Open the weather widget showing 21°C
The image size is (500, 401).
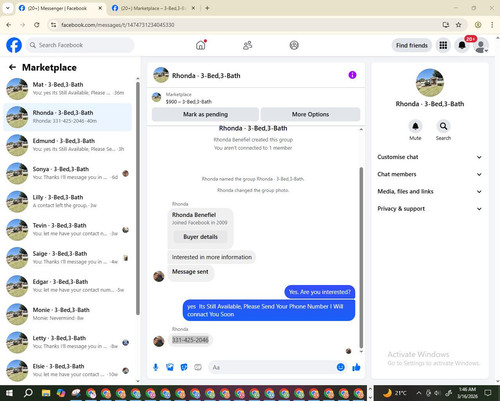click(x=395, y=393)
